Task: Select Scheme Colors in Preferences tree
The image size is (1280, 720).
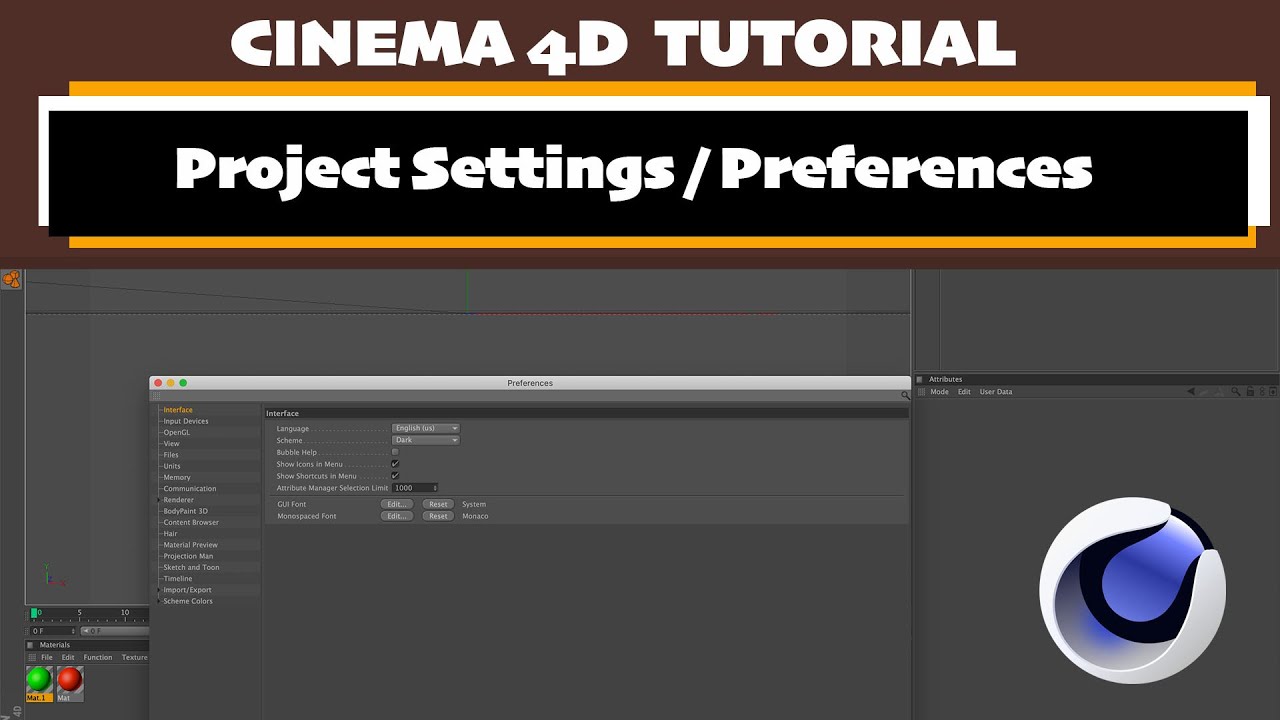Action: [x=188, y=601]
